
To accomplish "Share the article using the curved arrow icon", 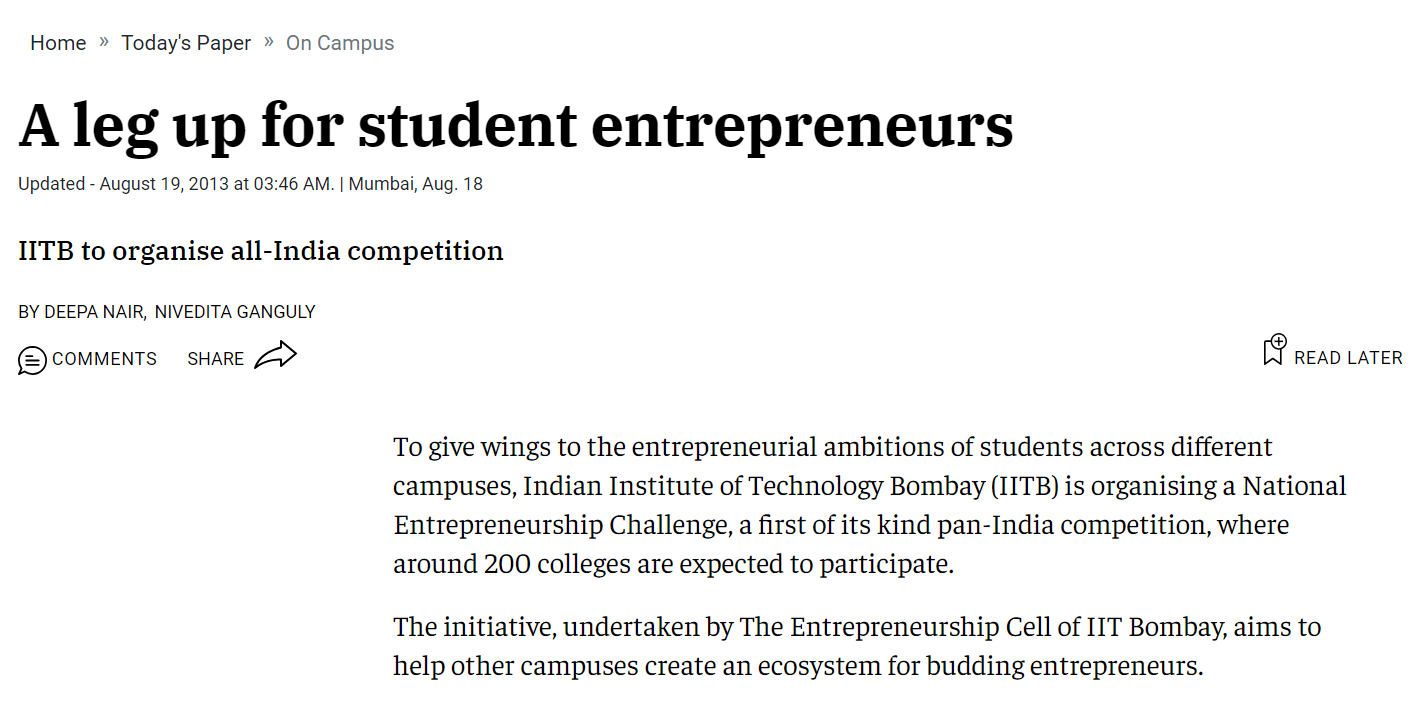I will click(278, 355).
